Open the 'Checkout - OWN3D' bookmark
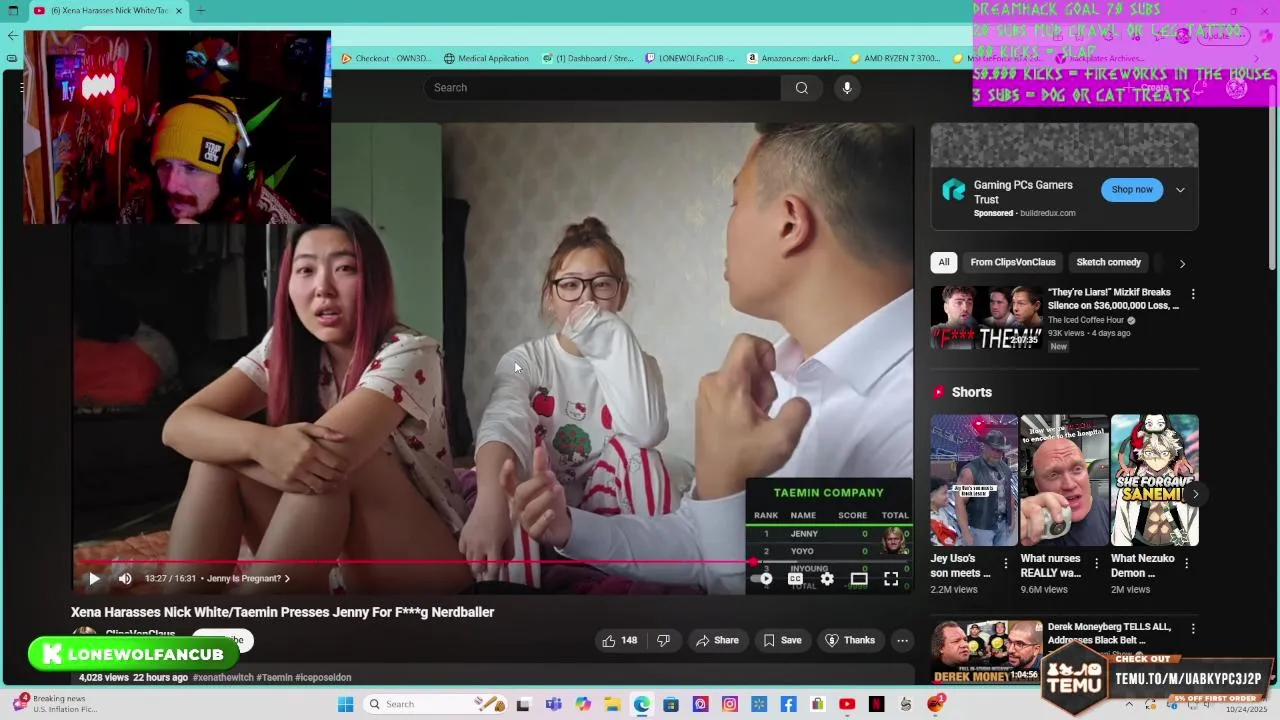The width and height of the screenshot is (1280, 720). [x=386, y=58]
